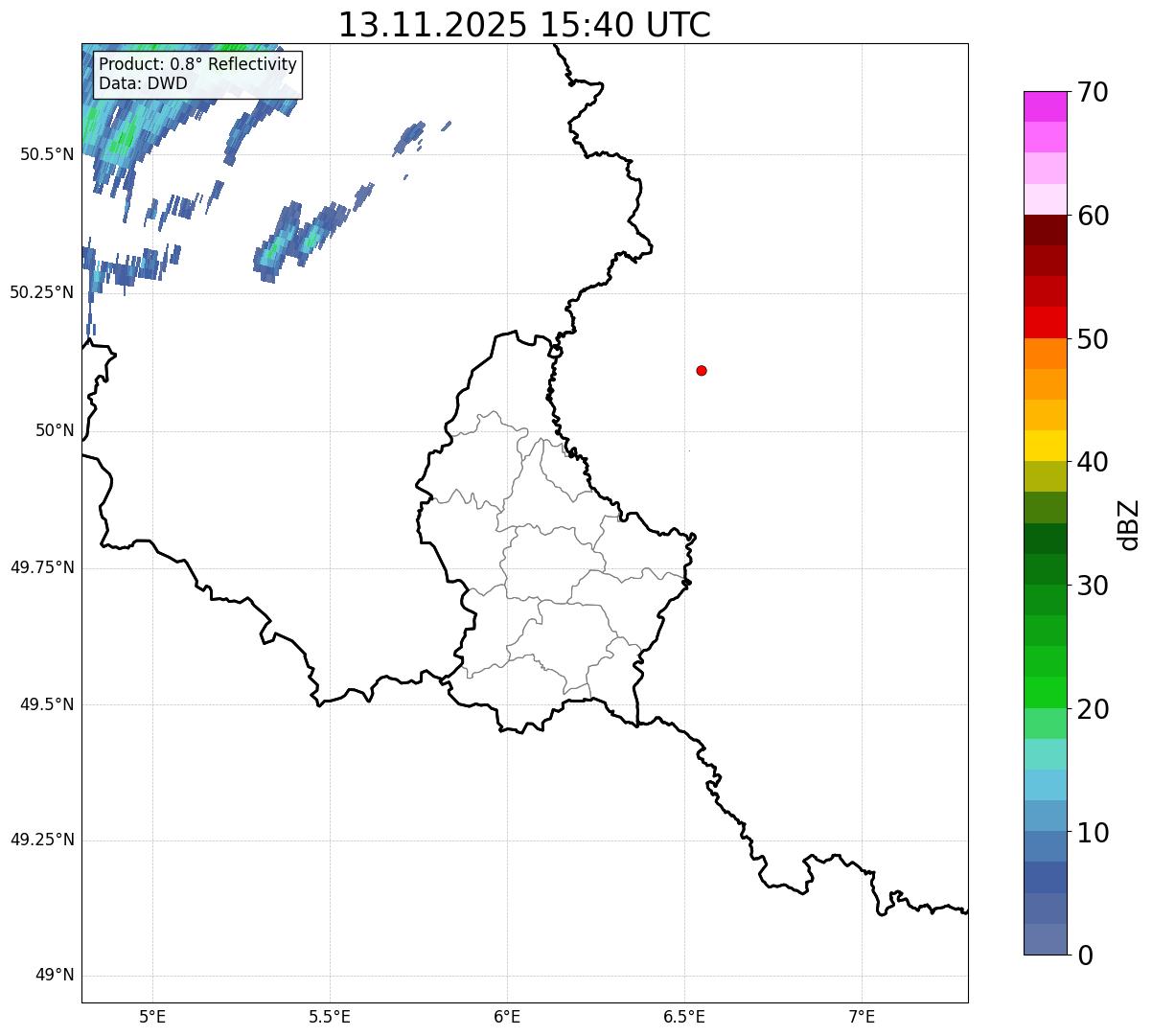The width and height of the screenshot is (1152, 1036).
Task: Click the bright red colorbar segment just above 50 dBZ
Action: [1045, 323]
